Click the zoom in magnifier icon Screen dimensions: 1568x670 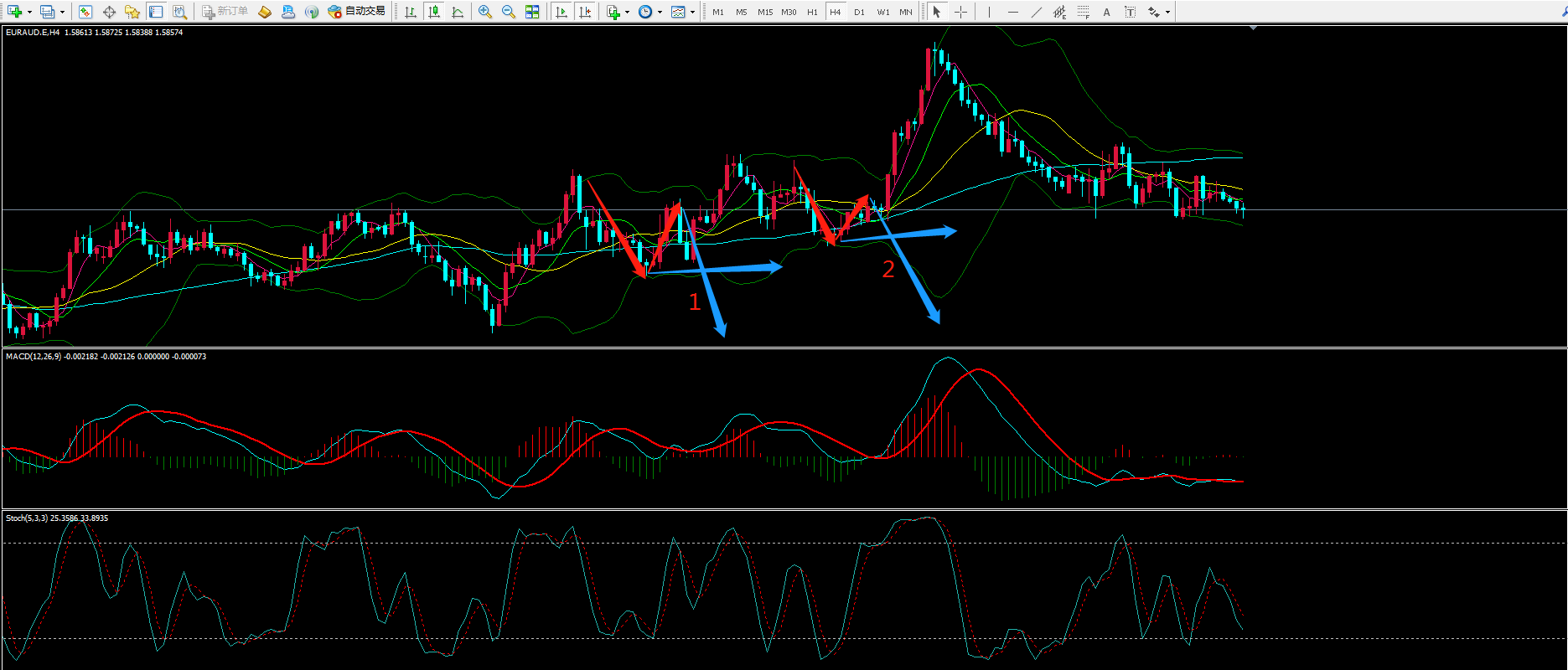(485, 12)
